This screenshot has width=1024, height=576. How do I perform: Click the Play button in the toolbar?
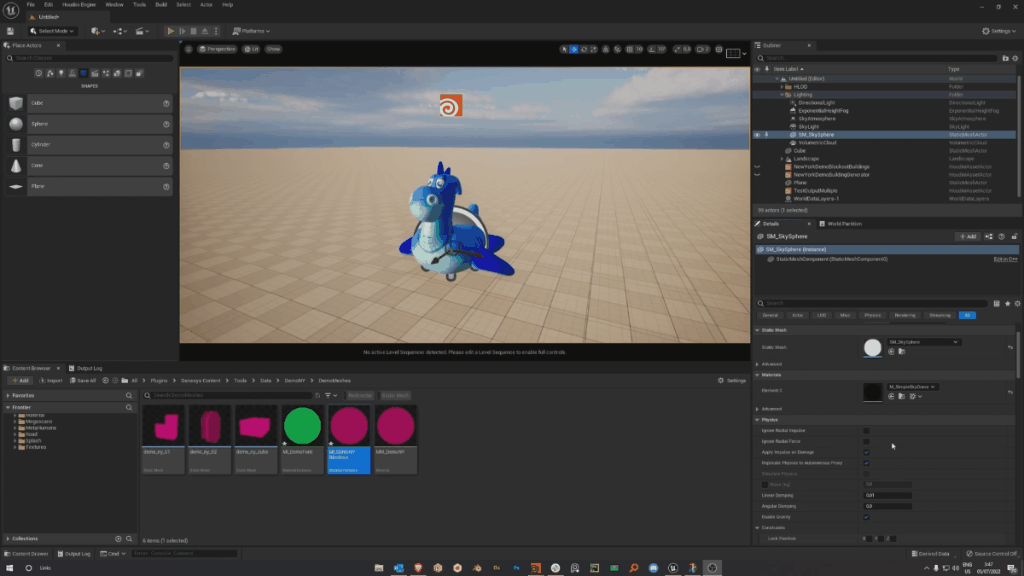[171, 31]
